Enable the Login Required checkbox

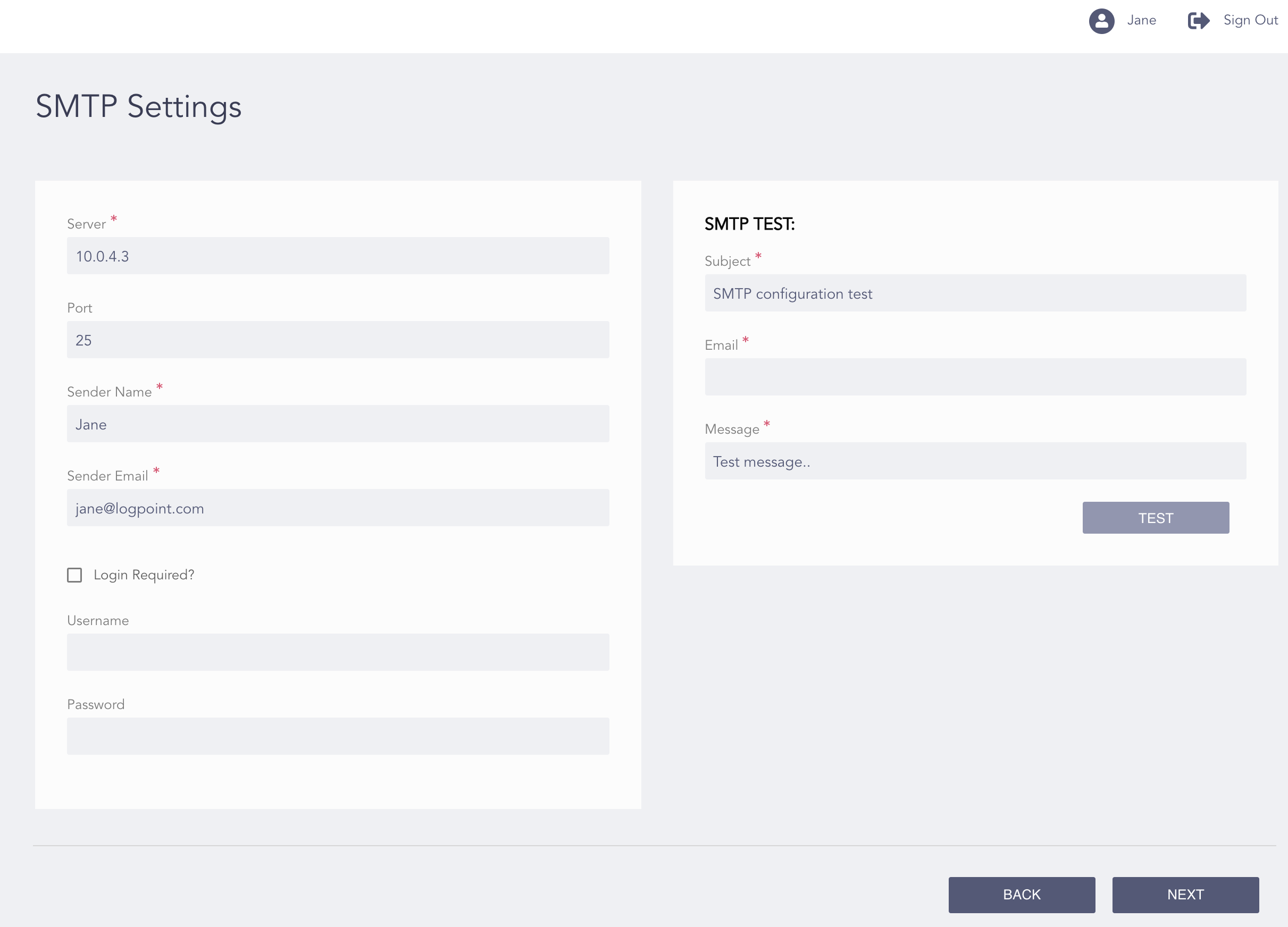point(74,575)
